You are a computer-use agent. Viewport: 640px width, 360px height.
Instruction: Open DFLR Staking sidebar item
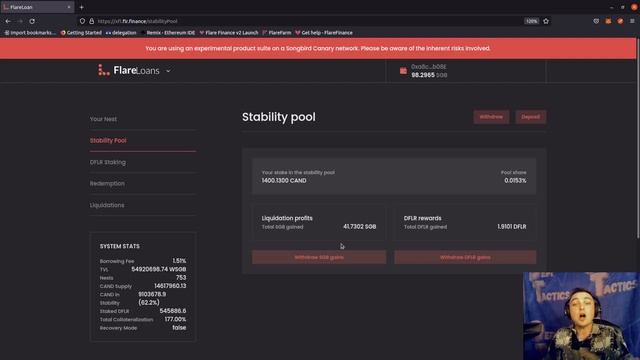tap(108, 162)
